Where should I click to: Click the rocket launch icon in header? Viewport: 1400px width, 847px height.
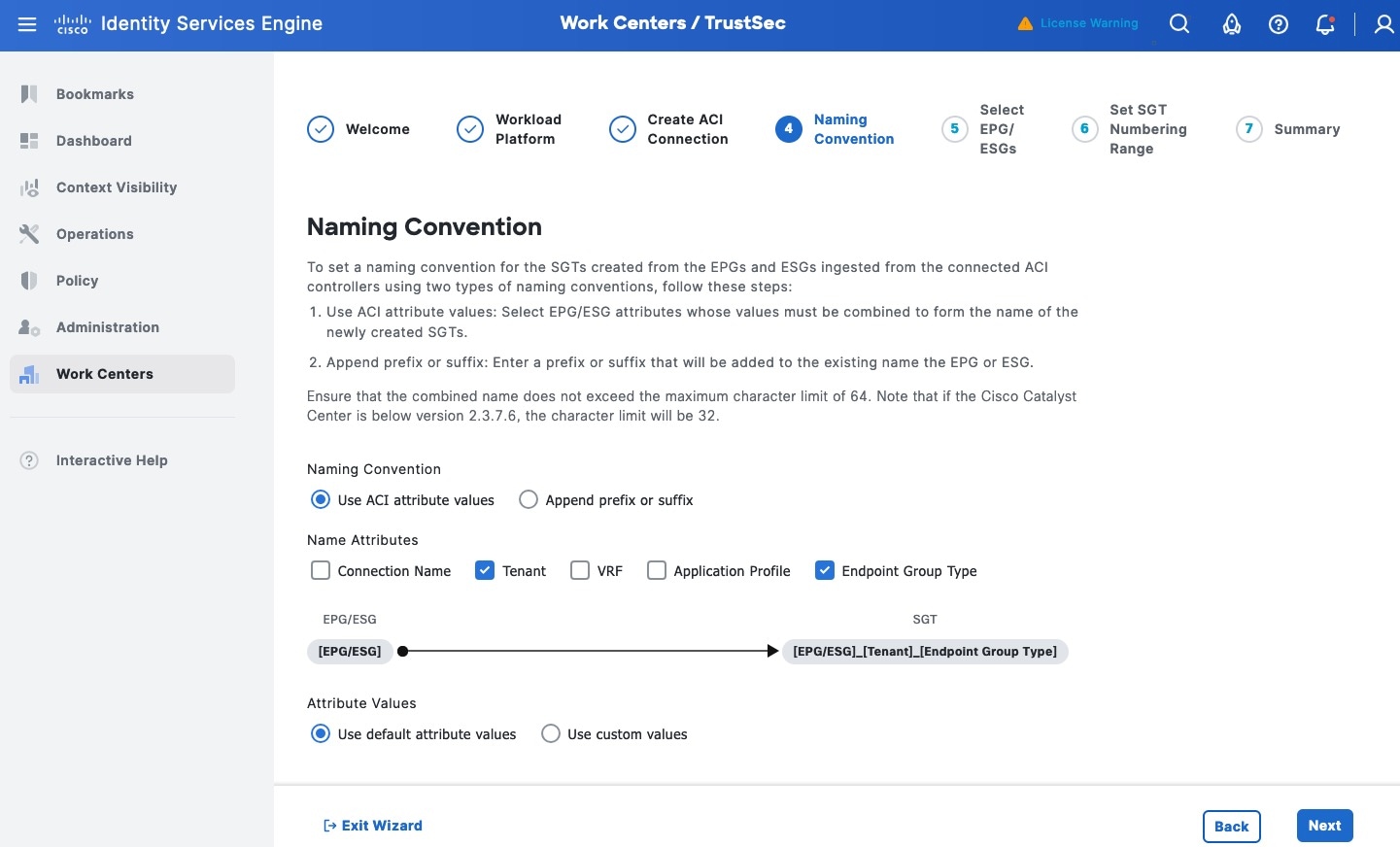pos(1232,24)
